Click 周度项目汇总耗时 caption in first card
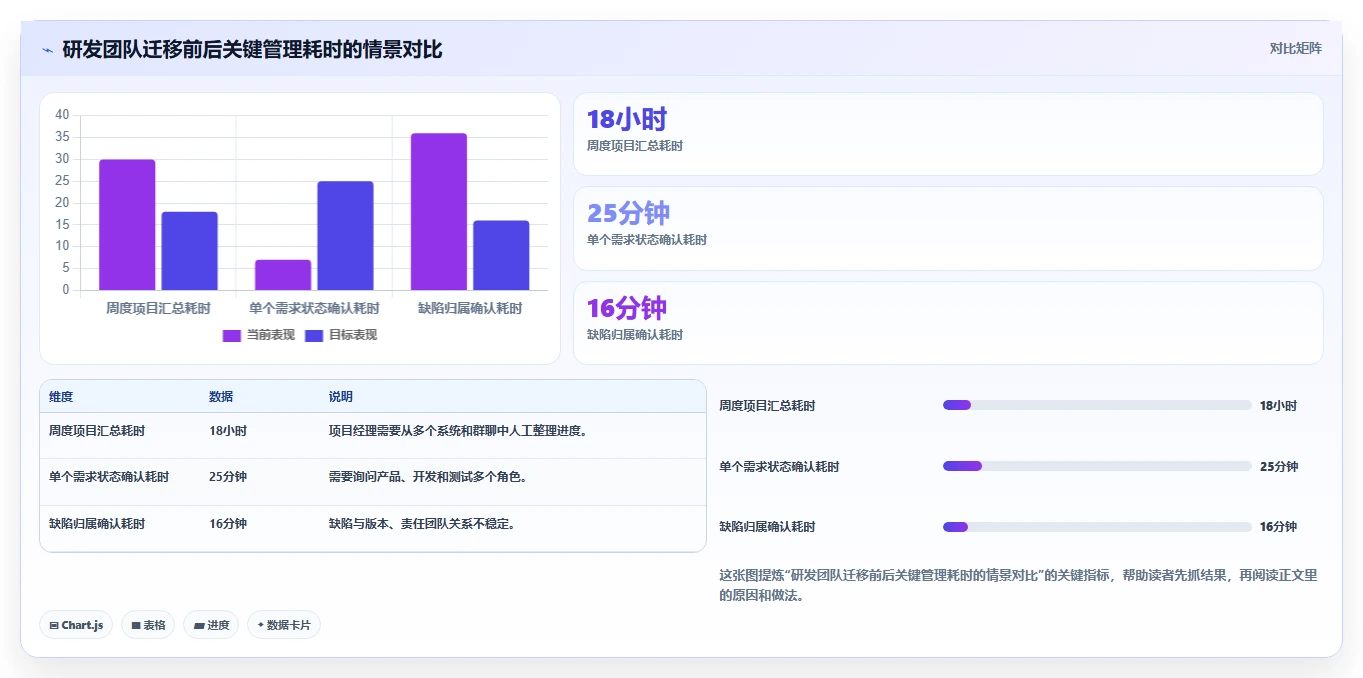The width and height of the screenshot is (1363, 678). pyautogui.click(x=635, y=146)
